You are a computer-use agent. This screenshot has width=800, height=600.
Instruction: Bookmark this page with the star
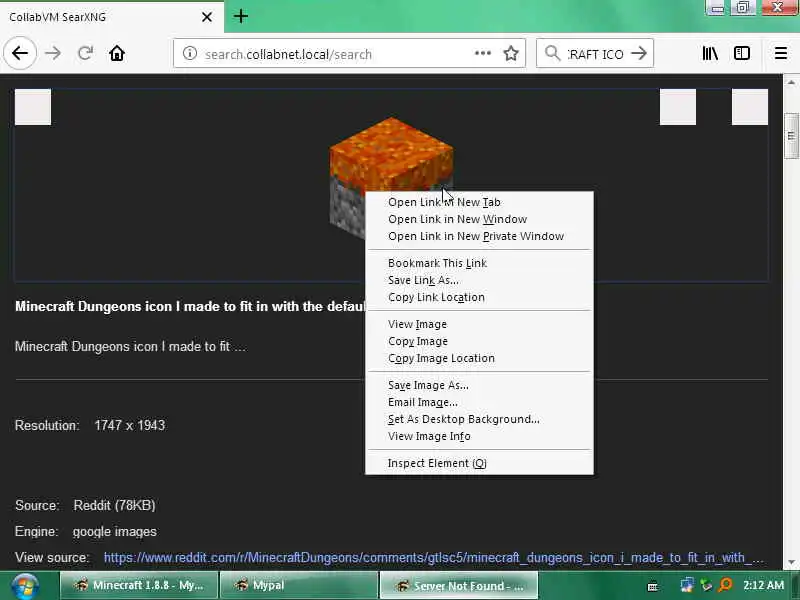pyautogui.click(x=511, y=53)
